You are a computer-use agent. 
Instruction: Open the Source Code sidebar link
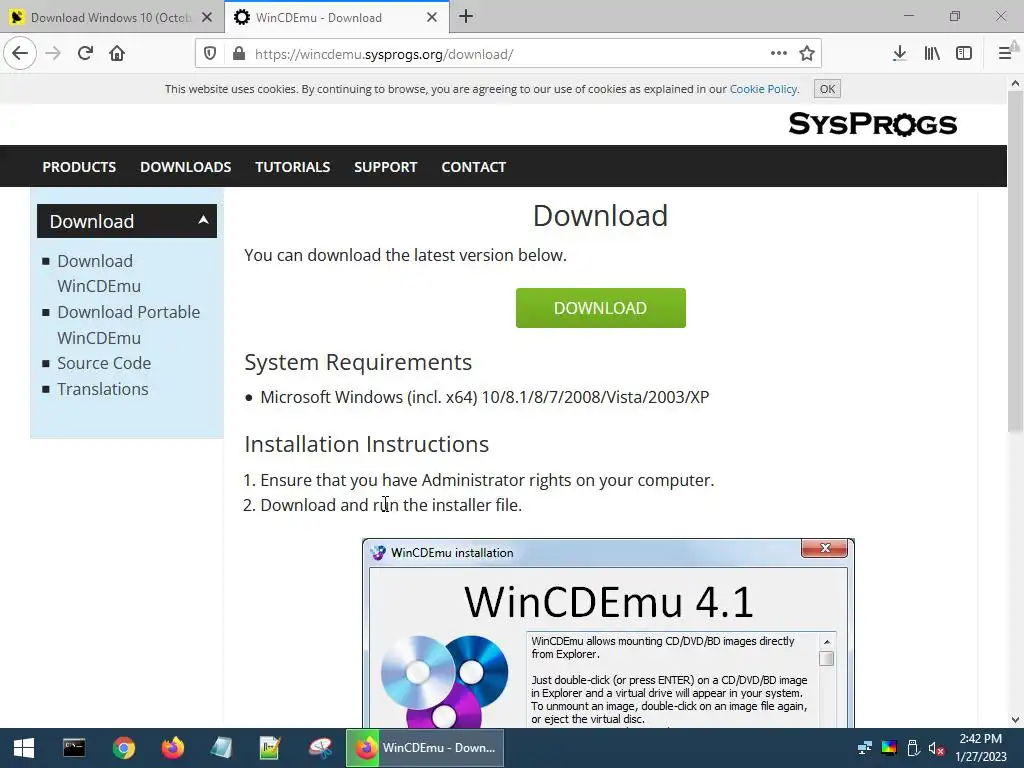point(104,363)
